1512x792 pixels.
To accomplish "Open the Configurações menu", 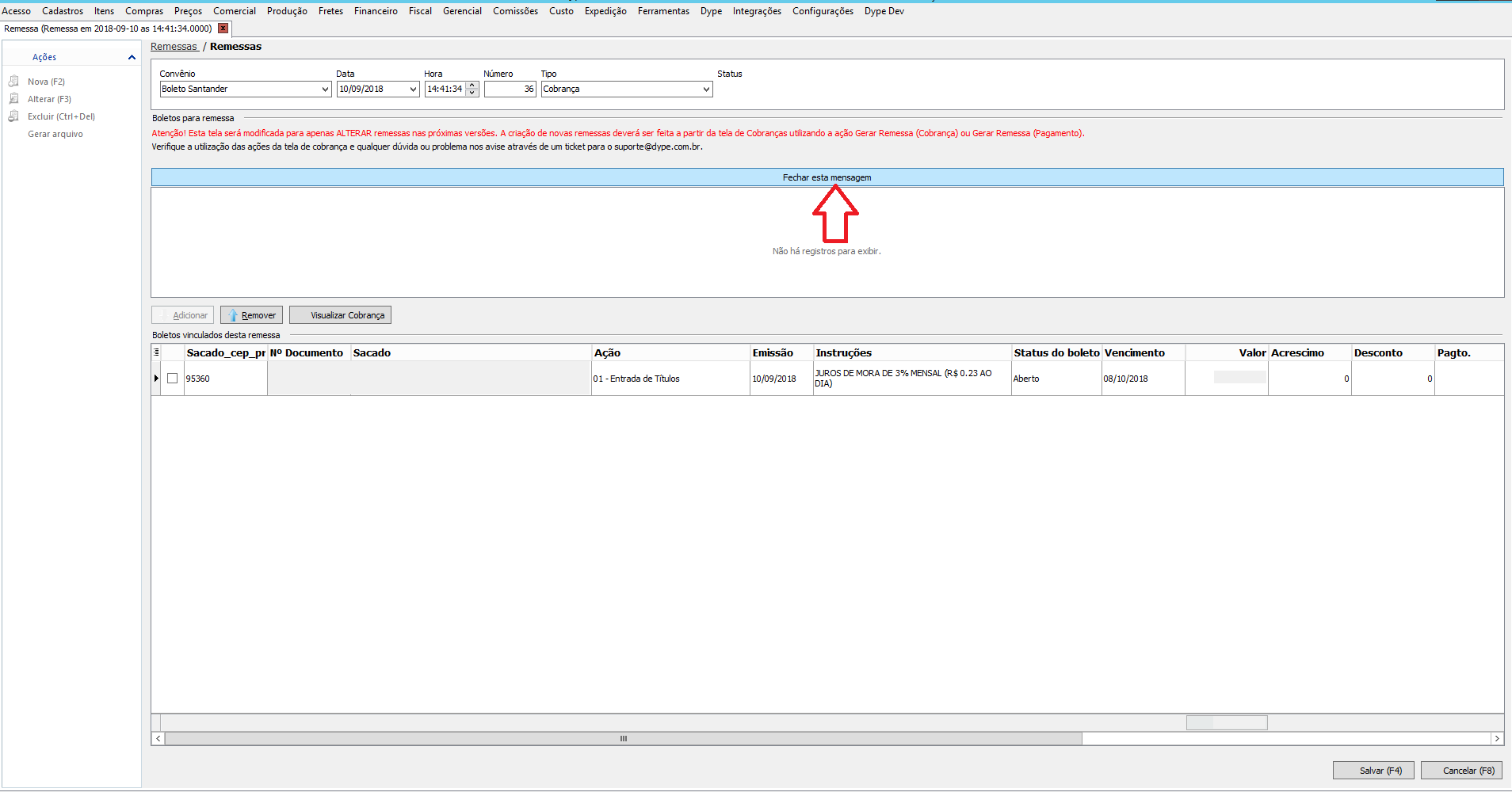I will 823,11.
